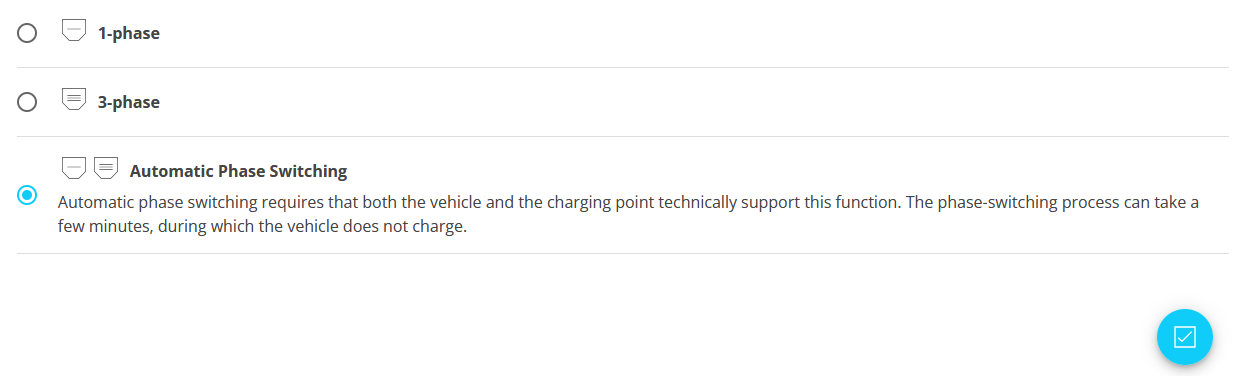Click the three-line plug icon beside 3-phase

[x=74, y=99]
